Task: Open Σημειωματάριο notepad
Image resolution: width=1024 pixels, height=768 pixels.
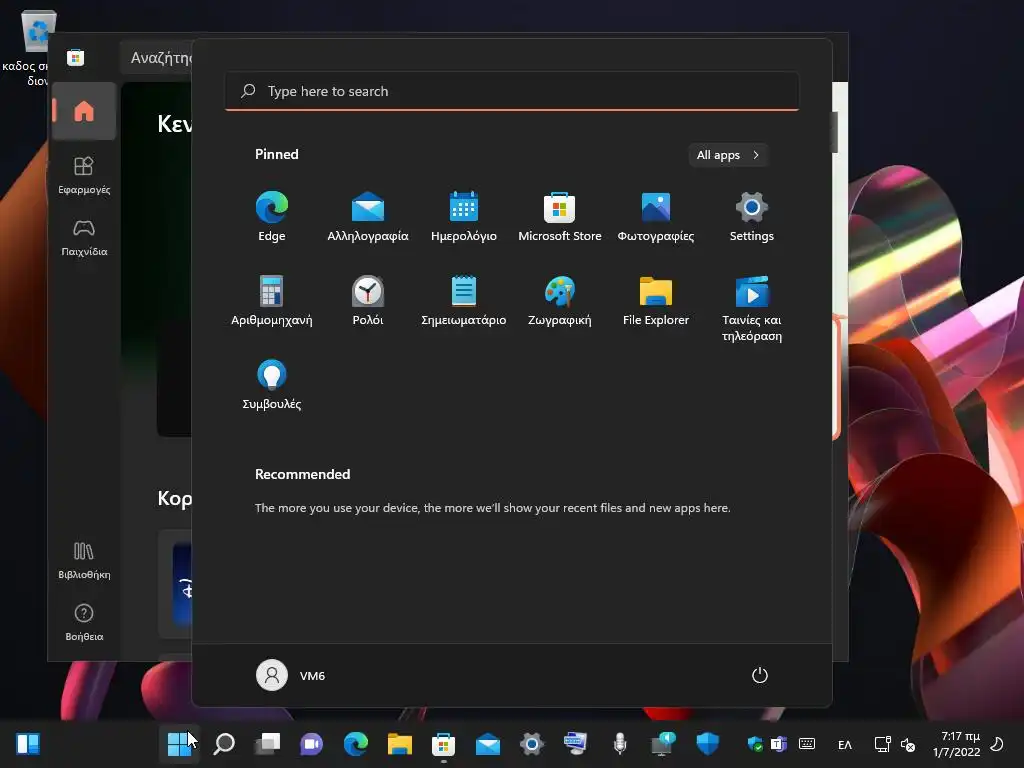Action: pos(464,300)
